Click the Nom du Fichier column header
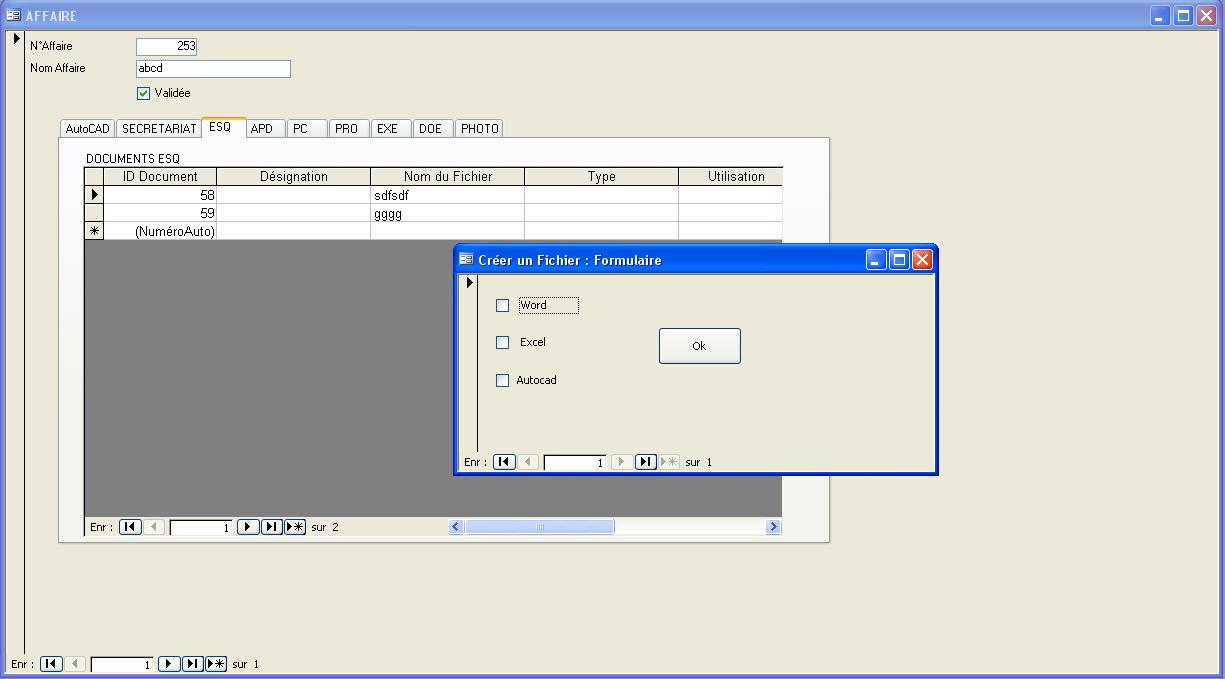 click(x=447, y=177)
